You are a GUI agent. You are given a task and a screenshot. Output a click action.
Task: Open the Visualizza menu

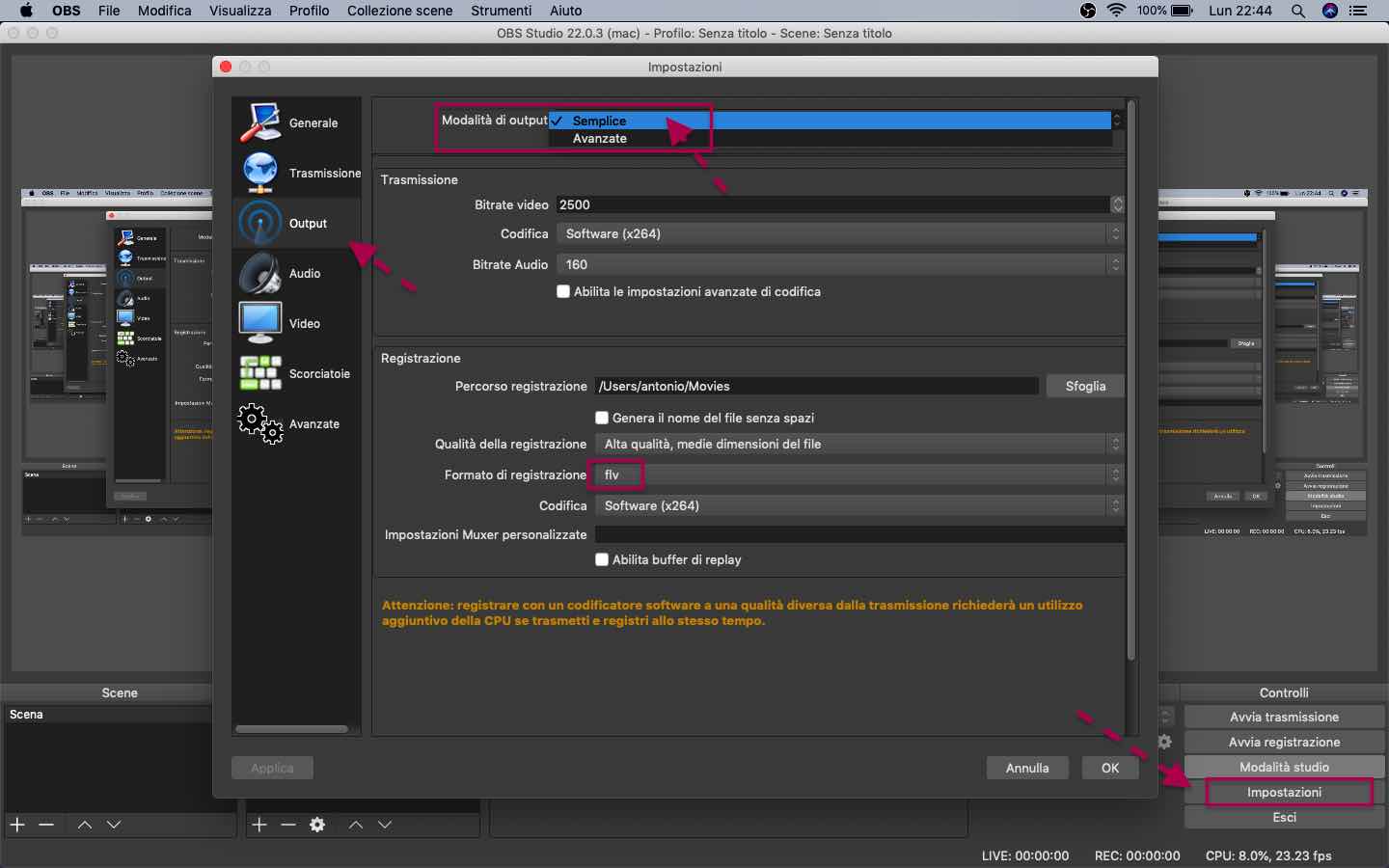tap(240, 11)
